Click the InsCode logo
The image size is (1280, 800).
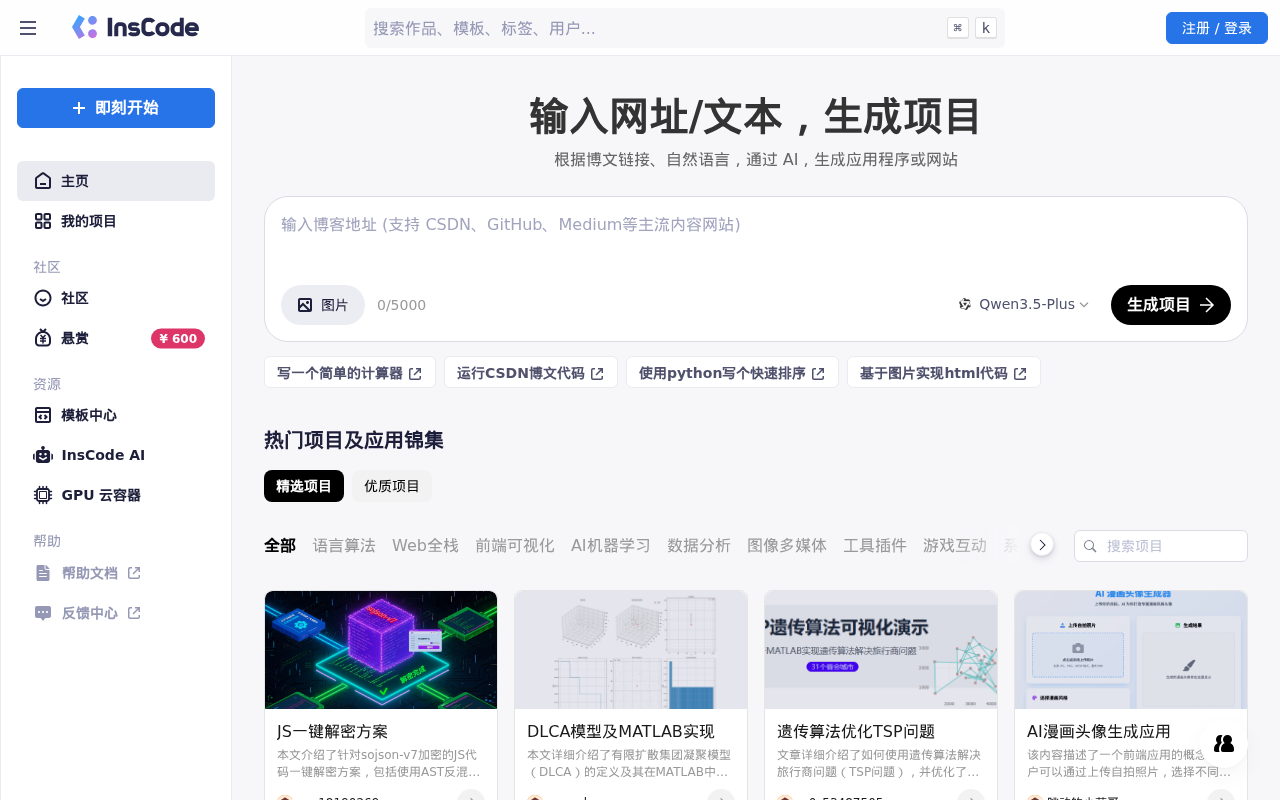(135, 28)
